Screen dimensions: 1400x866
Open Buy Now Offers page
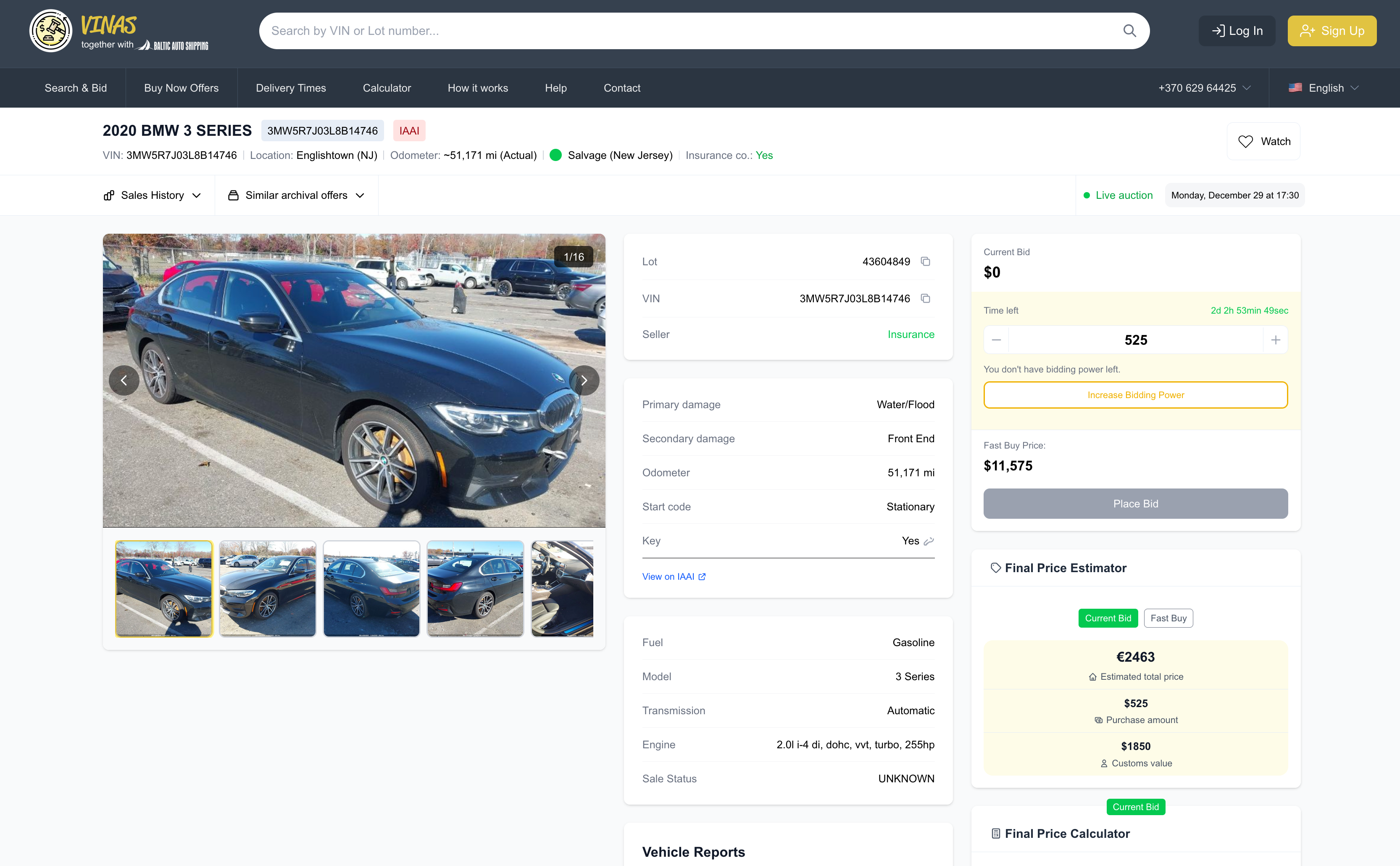(x=181, y=88)
